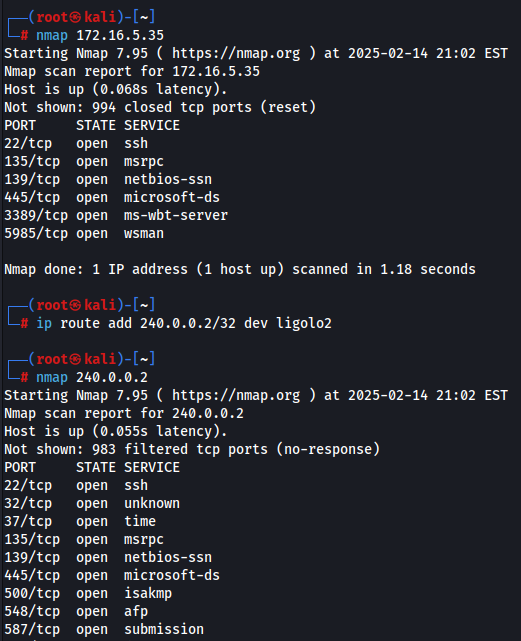Click the skull icon in second prompt
521x641 pixels.
75,305
